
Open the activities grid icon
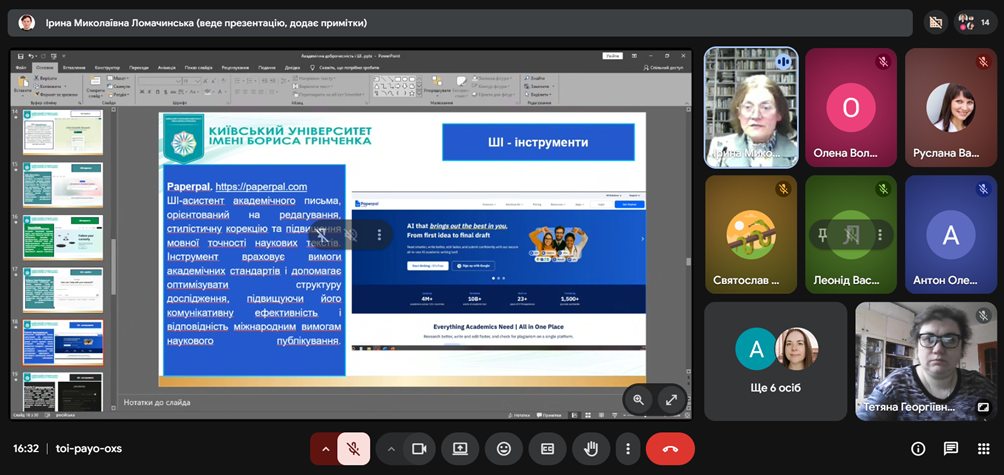tap(983, 449)
